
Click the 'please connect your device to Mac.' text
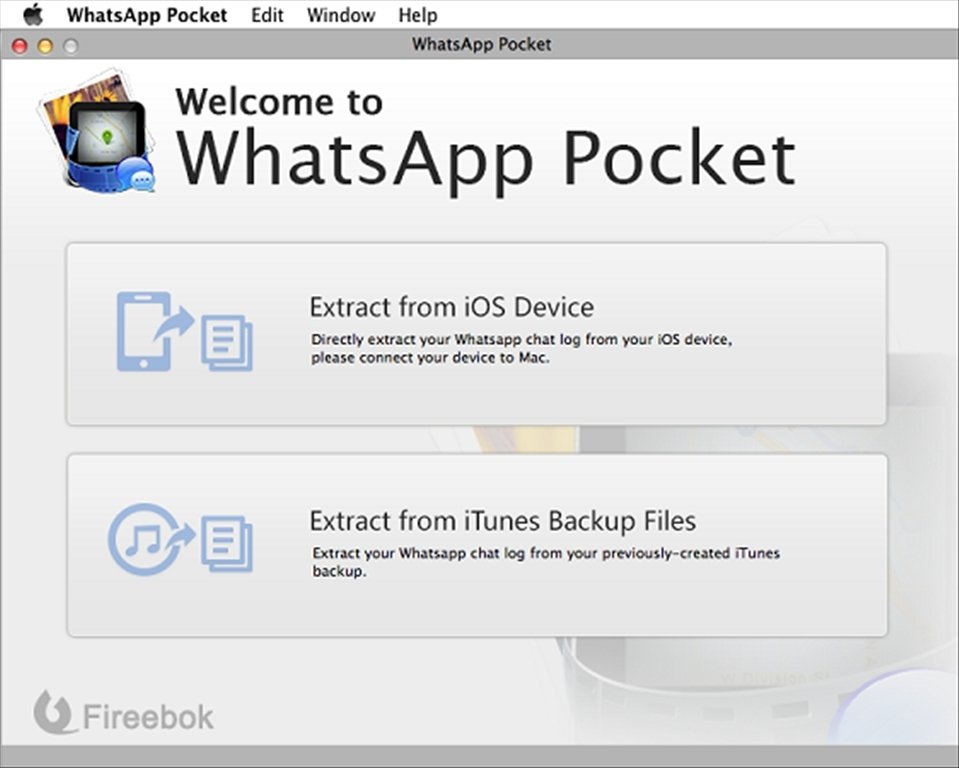click(x=430, y=358)
